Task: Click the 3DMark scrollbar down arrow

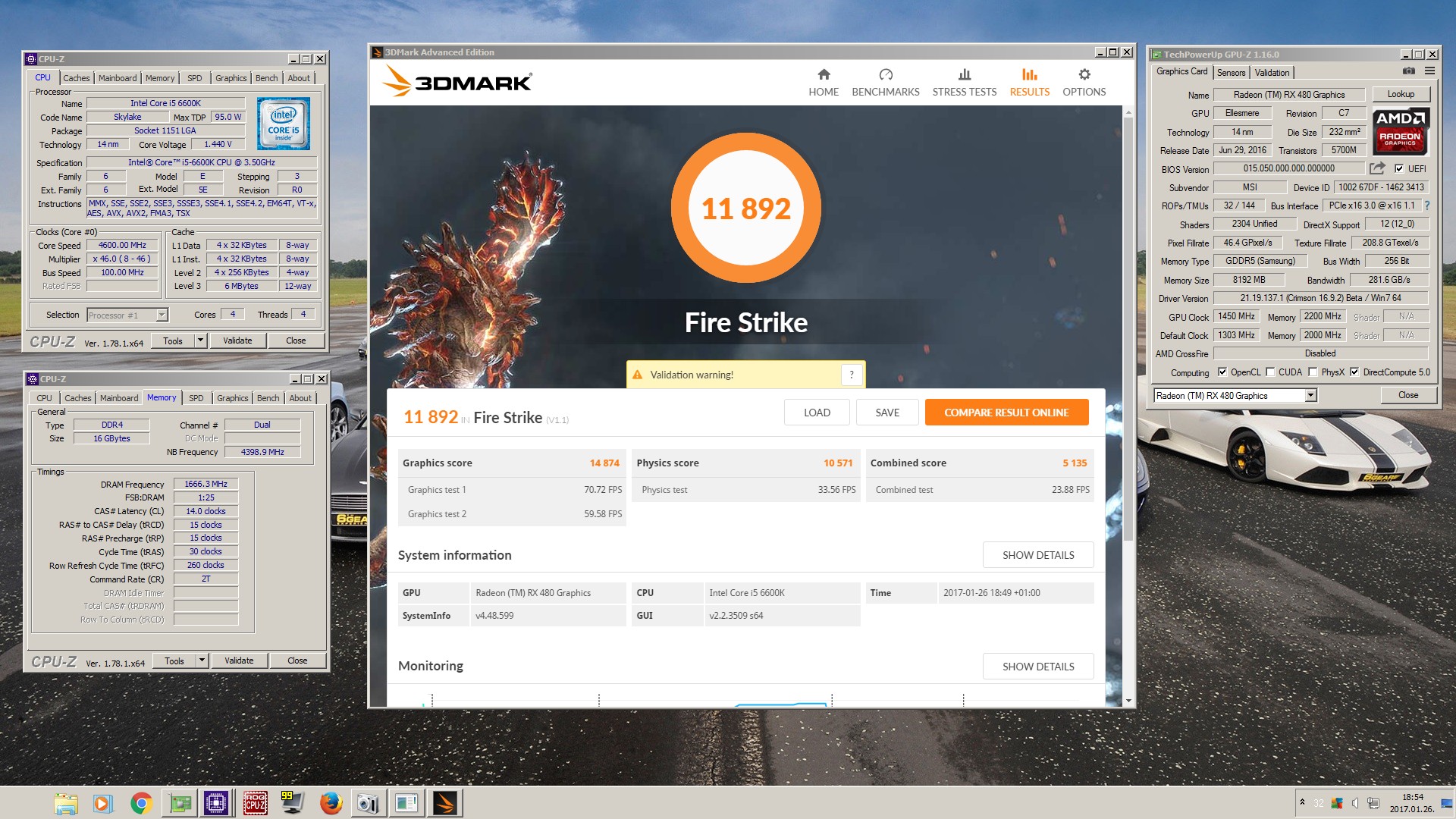Action: (1128, 701)
